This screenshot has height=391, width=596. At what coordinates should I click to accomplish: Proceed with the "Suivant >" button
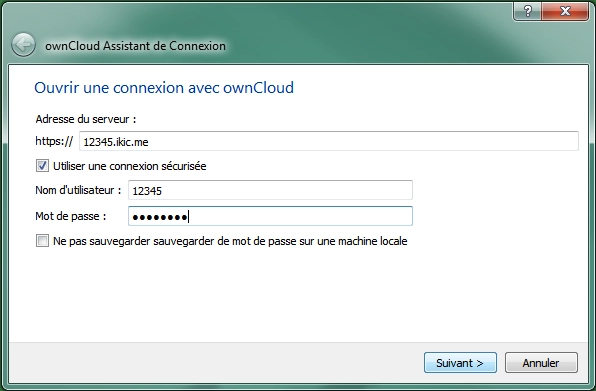point(460,363)
